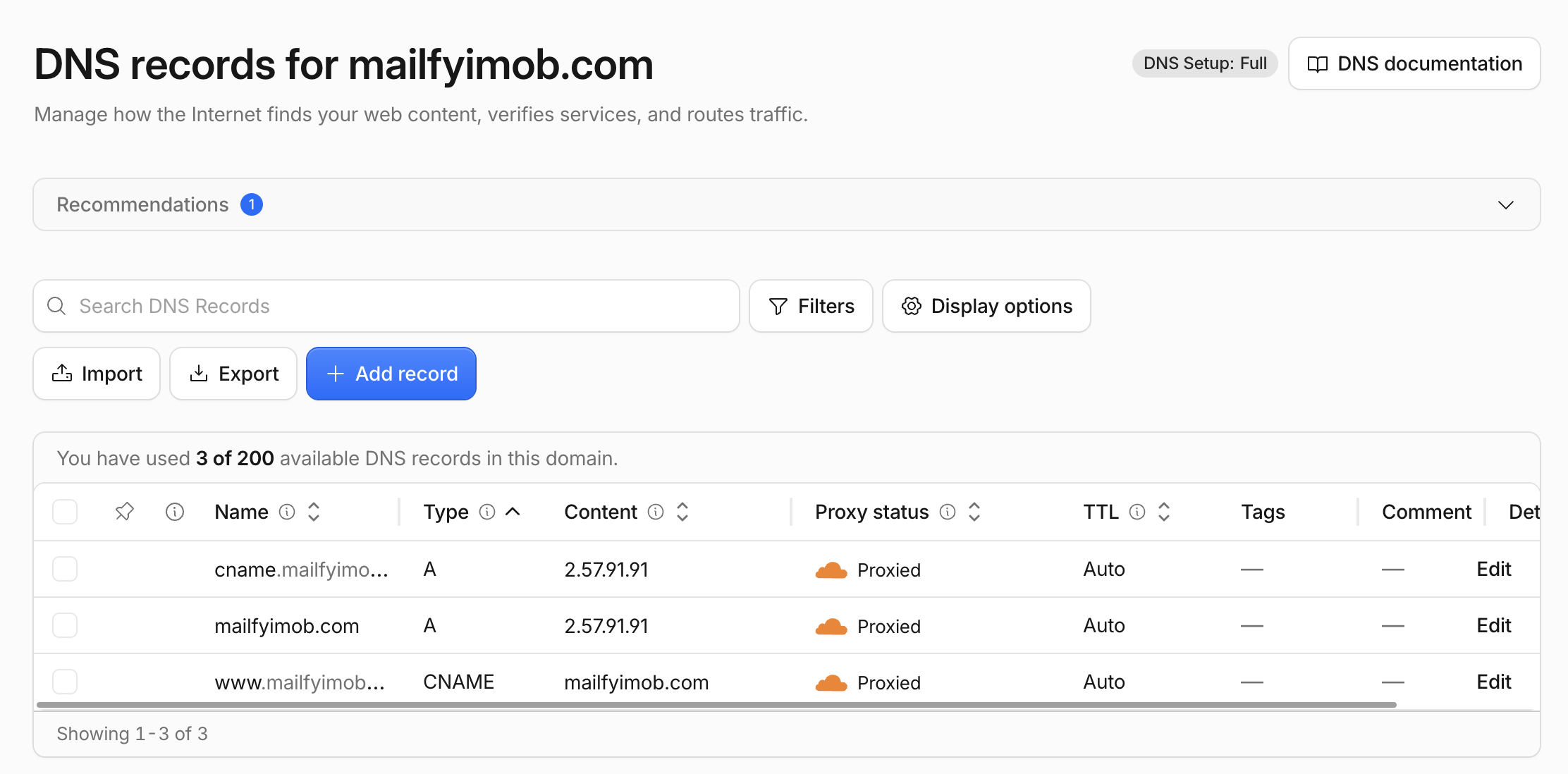Click the Recommendations count badge

click(252, 204)
